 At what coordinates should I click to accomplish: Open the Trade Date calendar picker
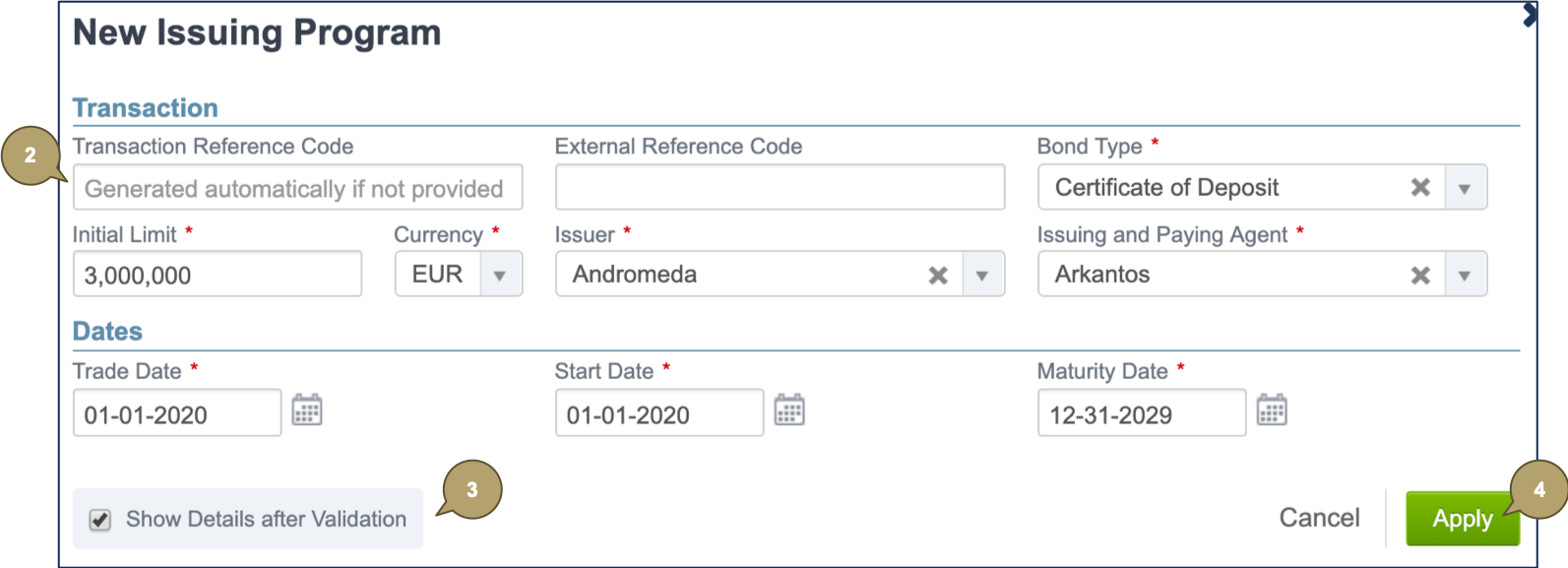click(307, 410)
